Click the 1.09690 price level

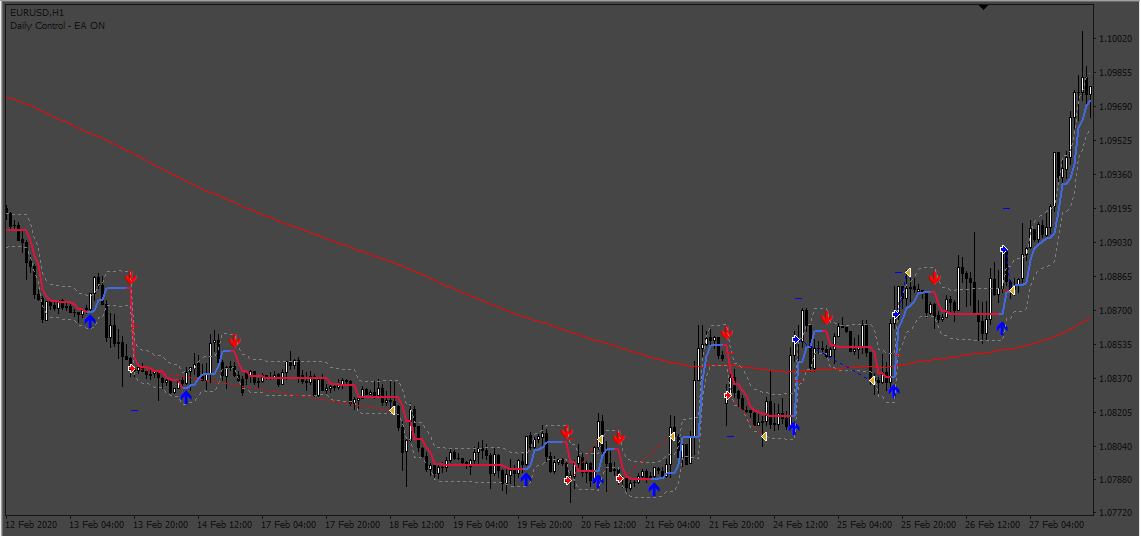pyautogui.click(x=1116, y=107)
